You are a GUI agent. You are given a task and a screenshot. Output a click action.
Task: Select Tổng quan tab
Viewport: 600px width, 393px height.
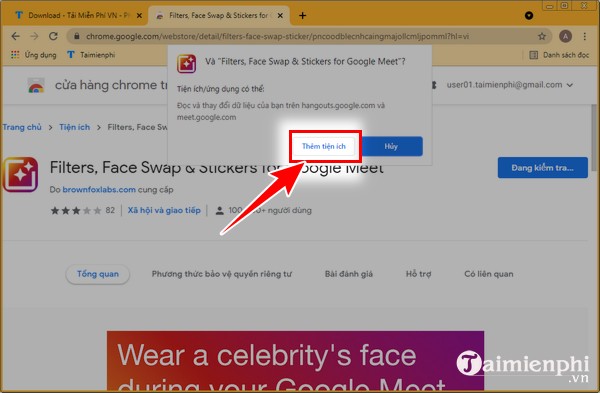[x=98, y=274]
